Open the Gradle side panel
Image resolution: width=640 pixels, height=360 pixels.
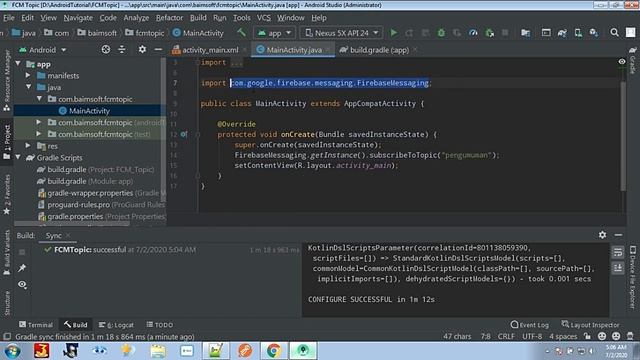click(x=632, y=61)
